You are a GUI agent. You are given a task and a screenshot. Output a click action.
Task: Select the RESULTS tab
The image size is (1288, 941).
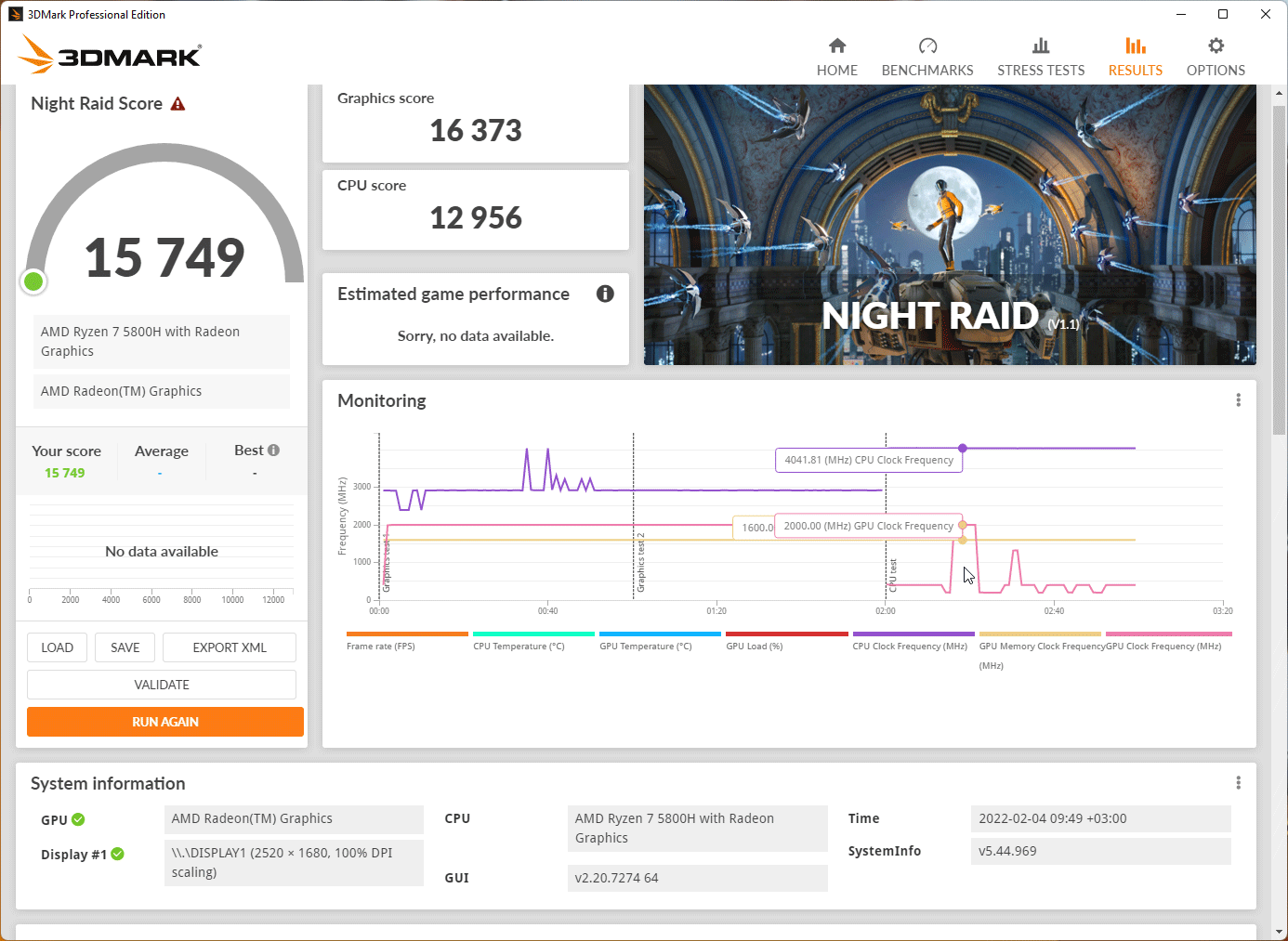[1135, 58]
